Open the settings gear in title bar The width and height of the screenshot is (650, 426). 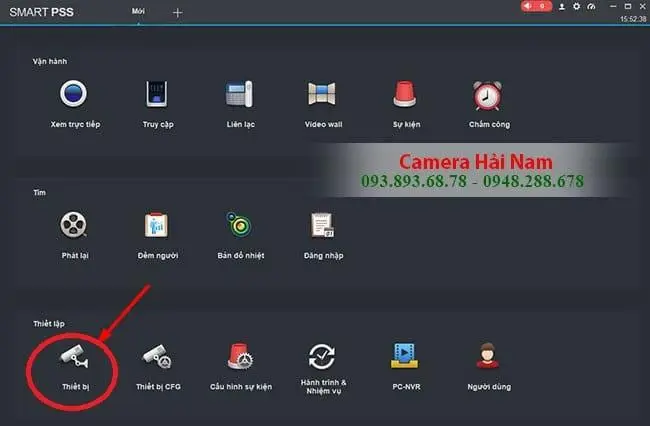(x=577, y=7)
